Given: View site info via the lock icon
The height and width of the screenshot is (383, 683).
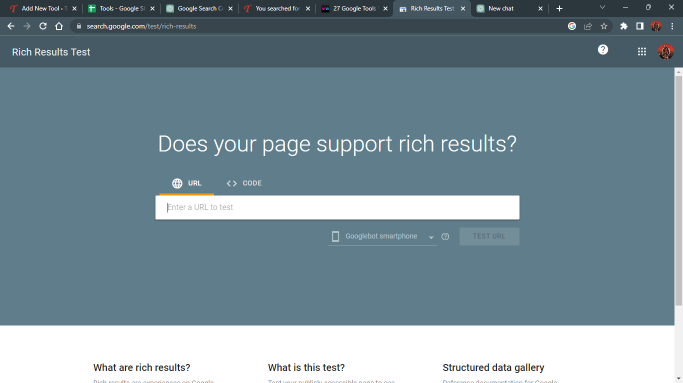Looking at the screenshot, I should [x=79, y=26].
